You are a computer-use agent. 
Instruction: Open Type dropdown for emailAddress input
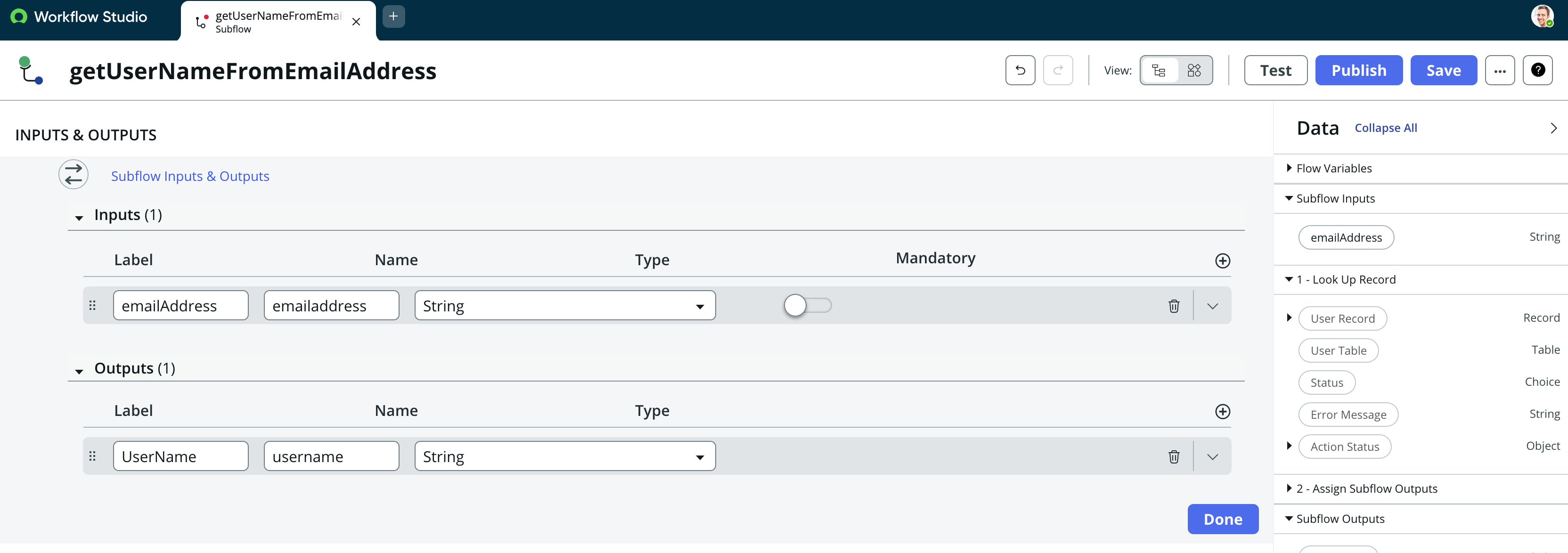tap(564, 306)
